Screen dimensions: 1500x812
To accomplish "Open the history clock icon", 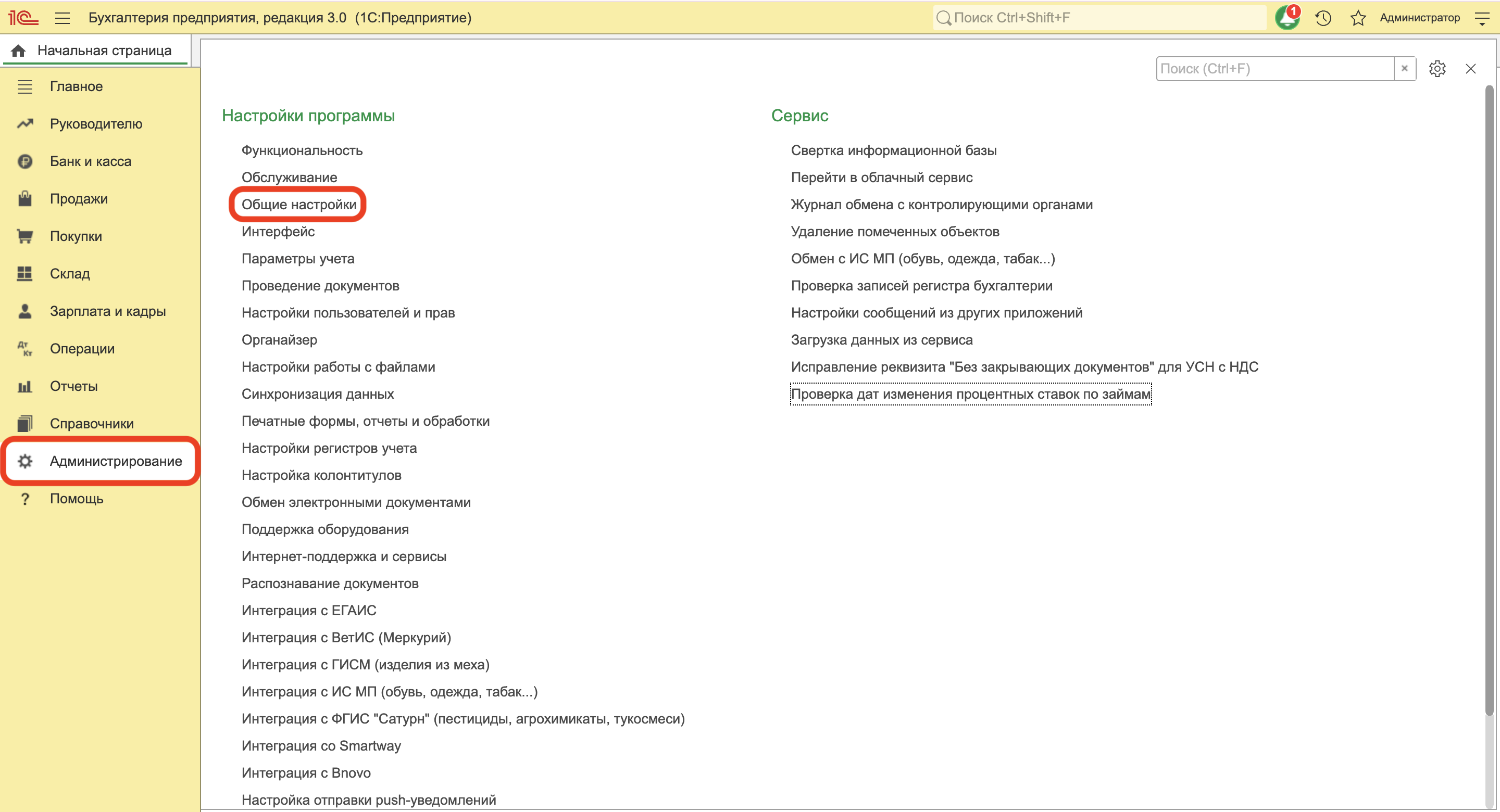I will tap(1323, 18).
